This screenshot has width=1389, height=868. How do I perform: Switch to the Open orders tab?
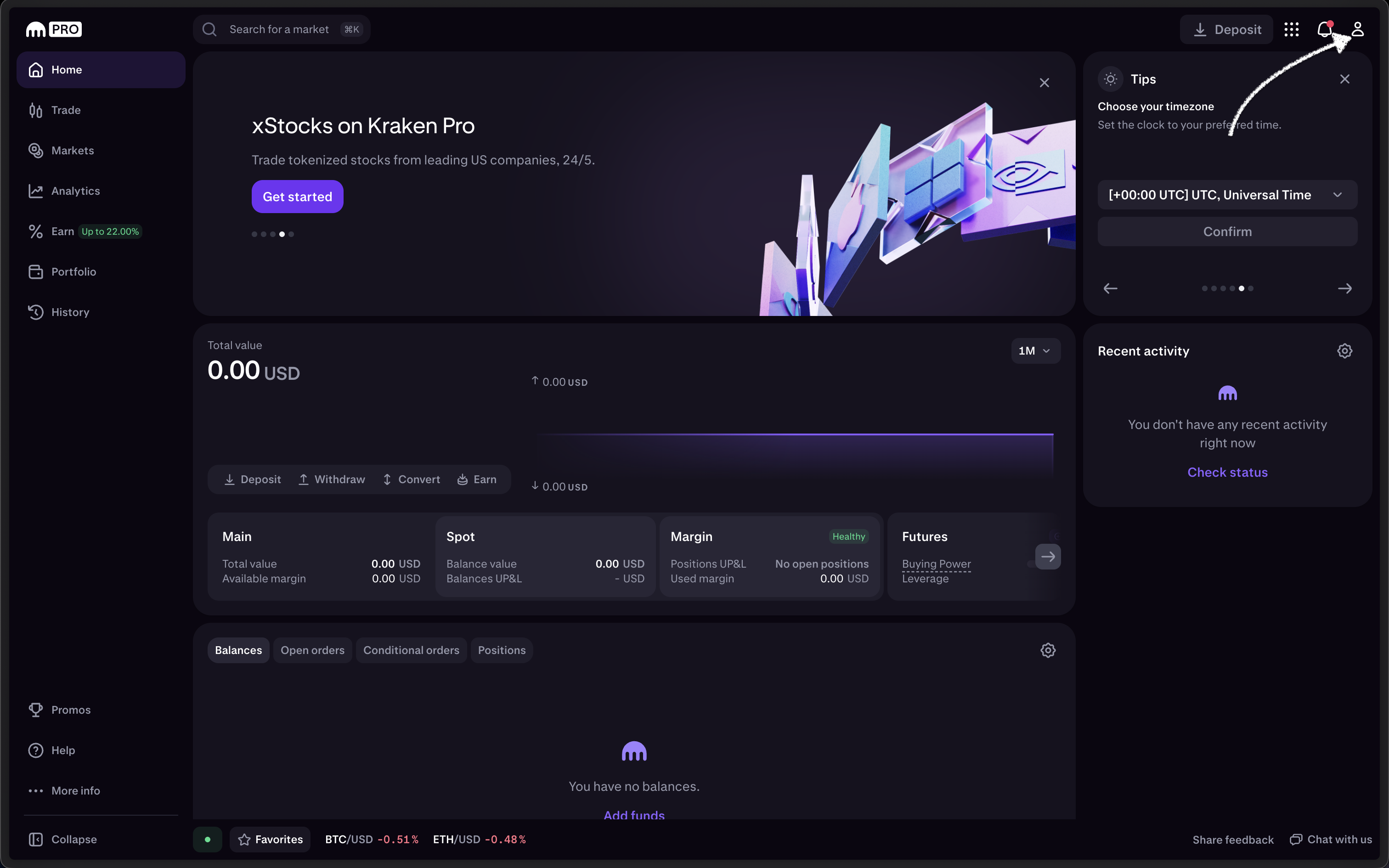pos(312,650)
